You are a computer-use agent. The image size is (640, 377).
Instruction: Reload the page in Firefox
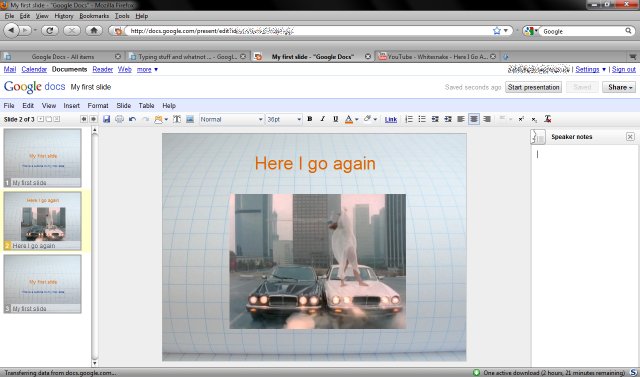point(50,31)
